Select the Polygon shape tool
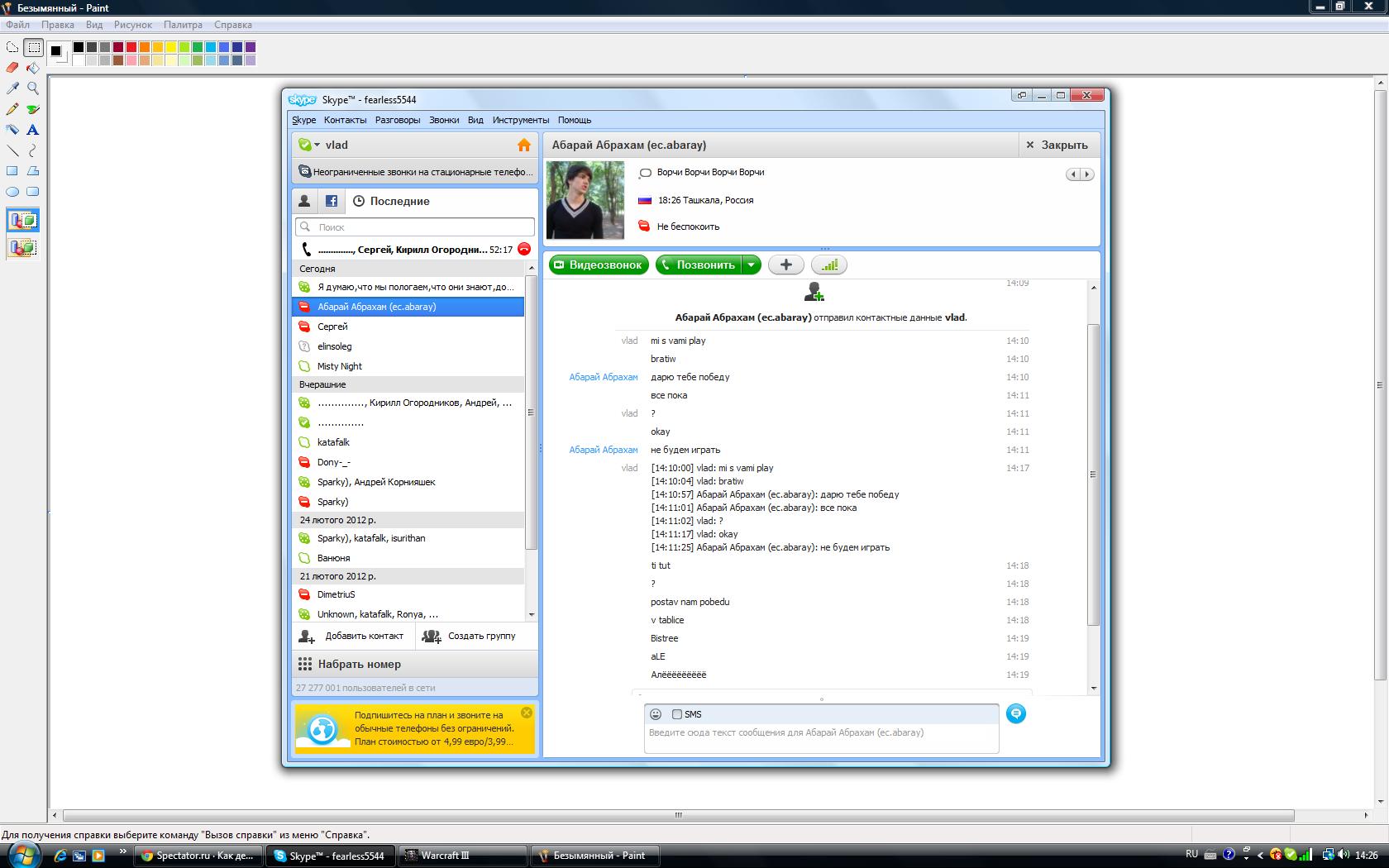Screen dimensions: 1389x868 coord(33,171)
